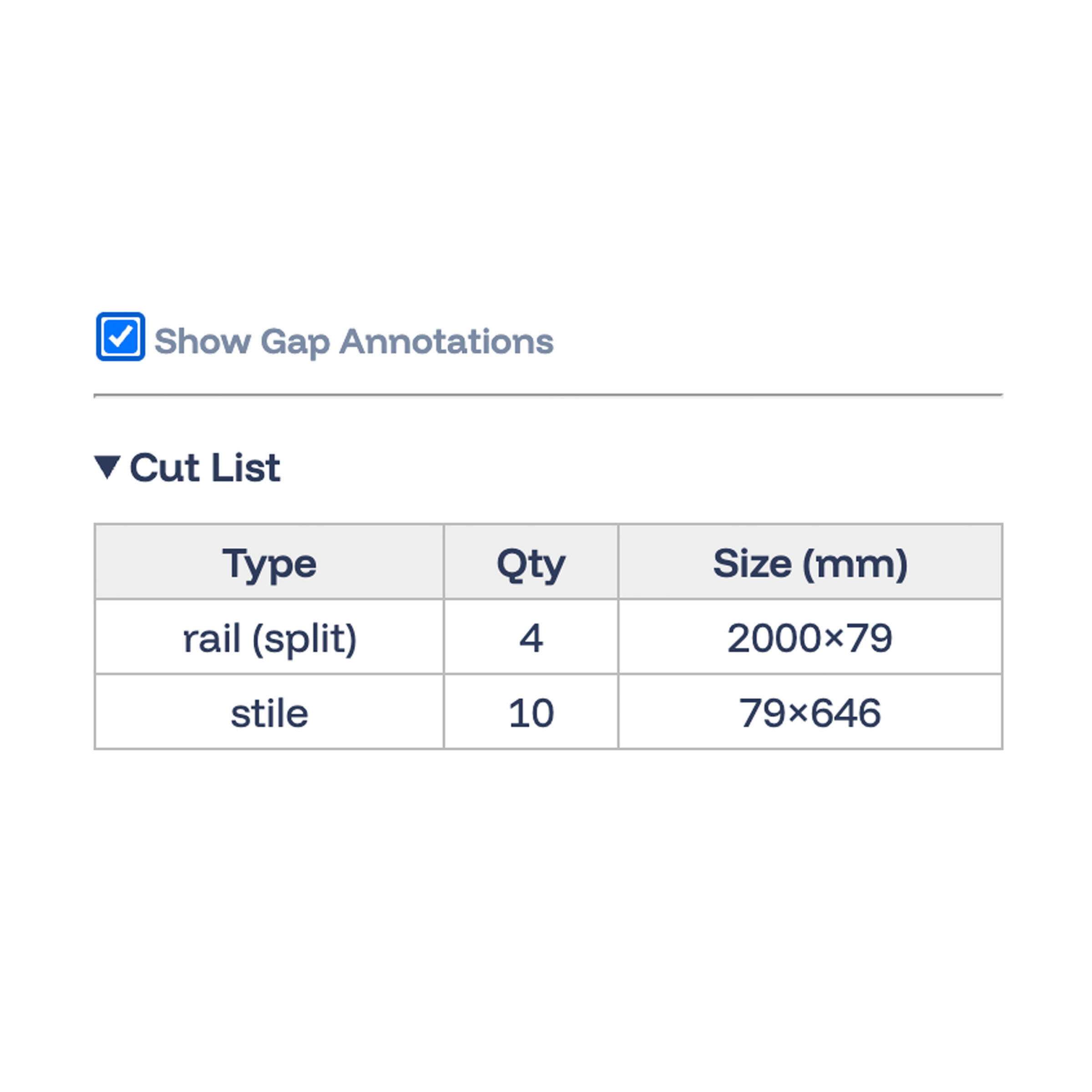Click the horizontal divider above Cut List

coord(548,395)
